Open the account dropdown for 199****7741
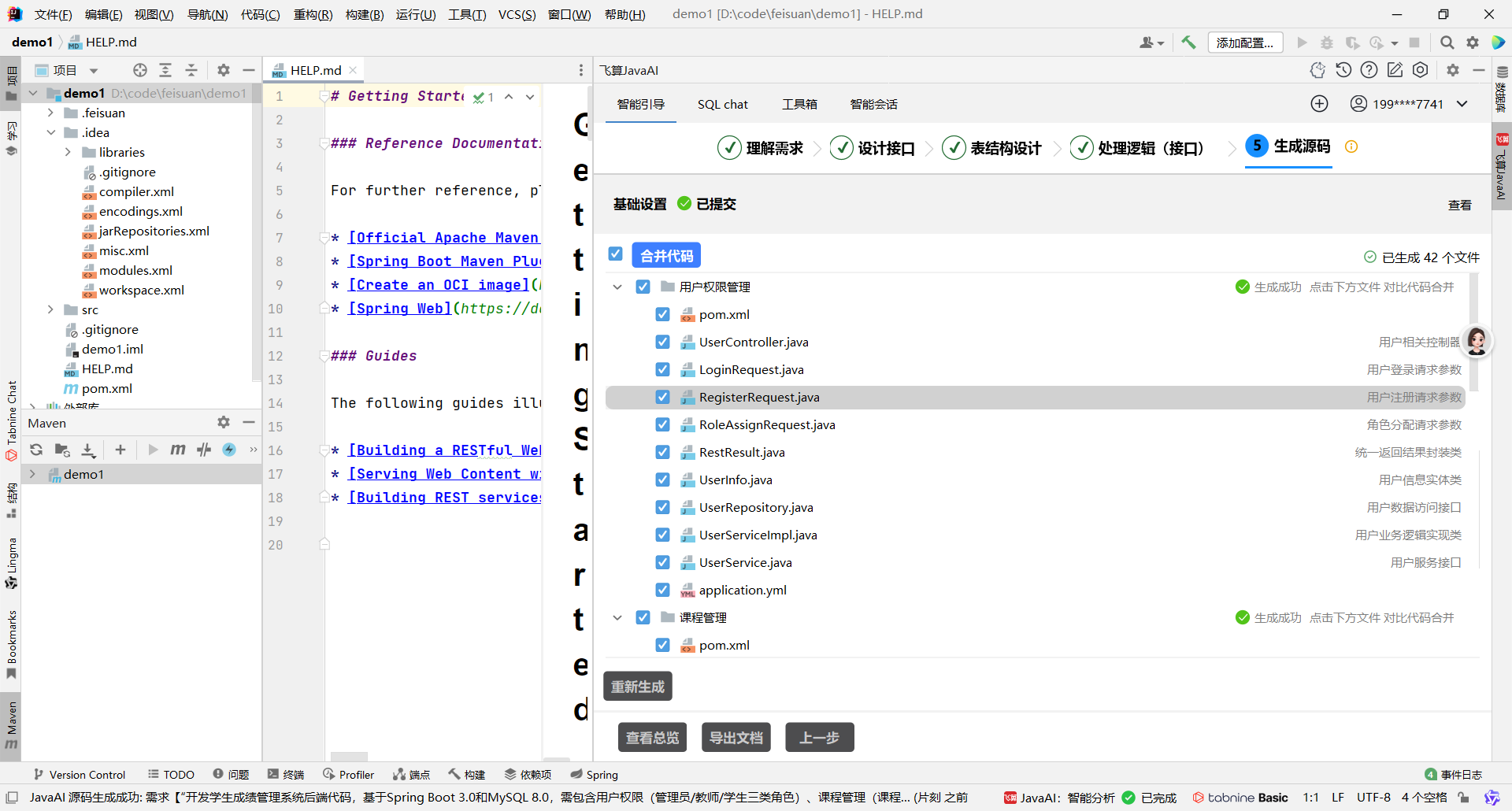The width and height of the screenshot is (1512, 811). click(x=1462, y=104)
